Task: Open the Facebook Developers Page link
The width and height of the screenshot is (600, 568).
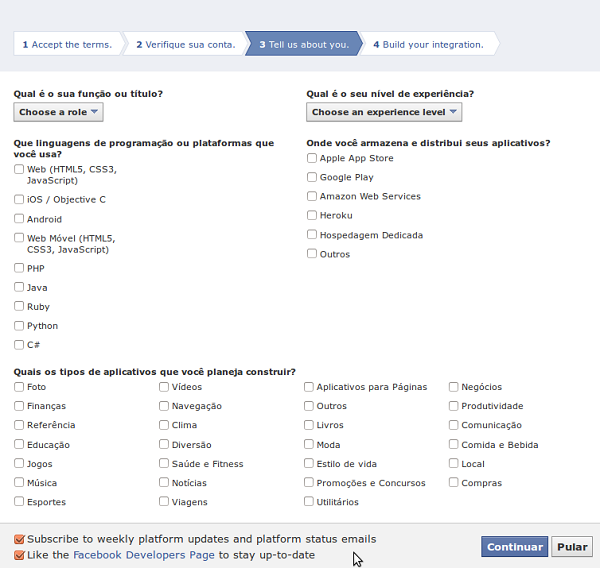Action: click(x=144, y=555)
